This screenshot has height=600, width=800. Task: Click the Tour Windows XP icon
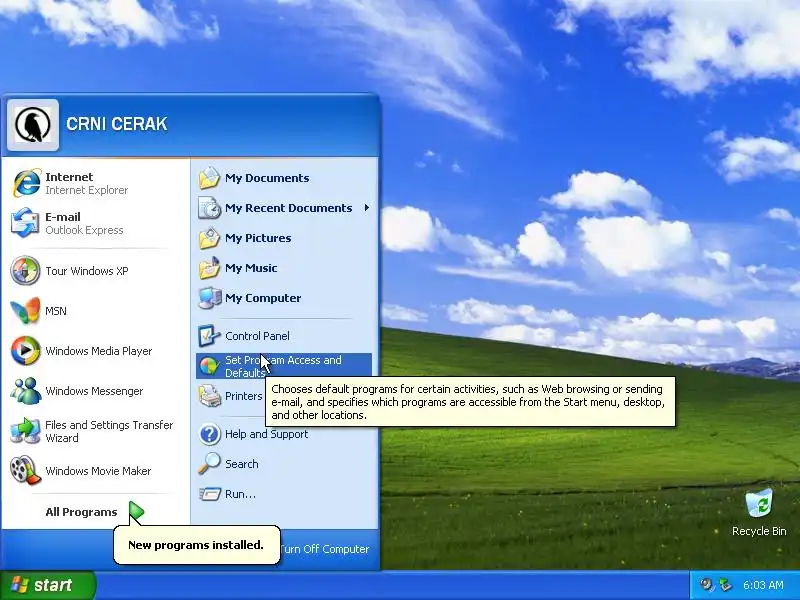point(26,270)
